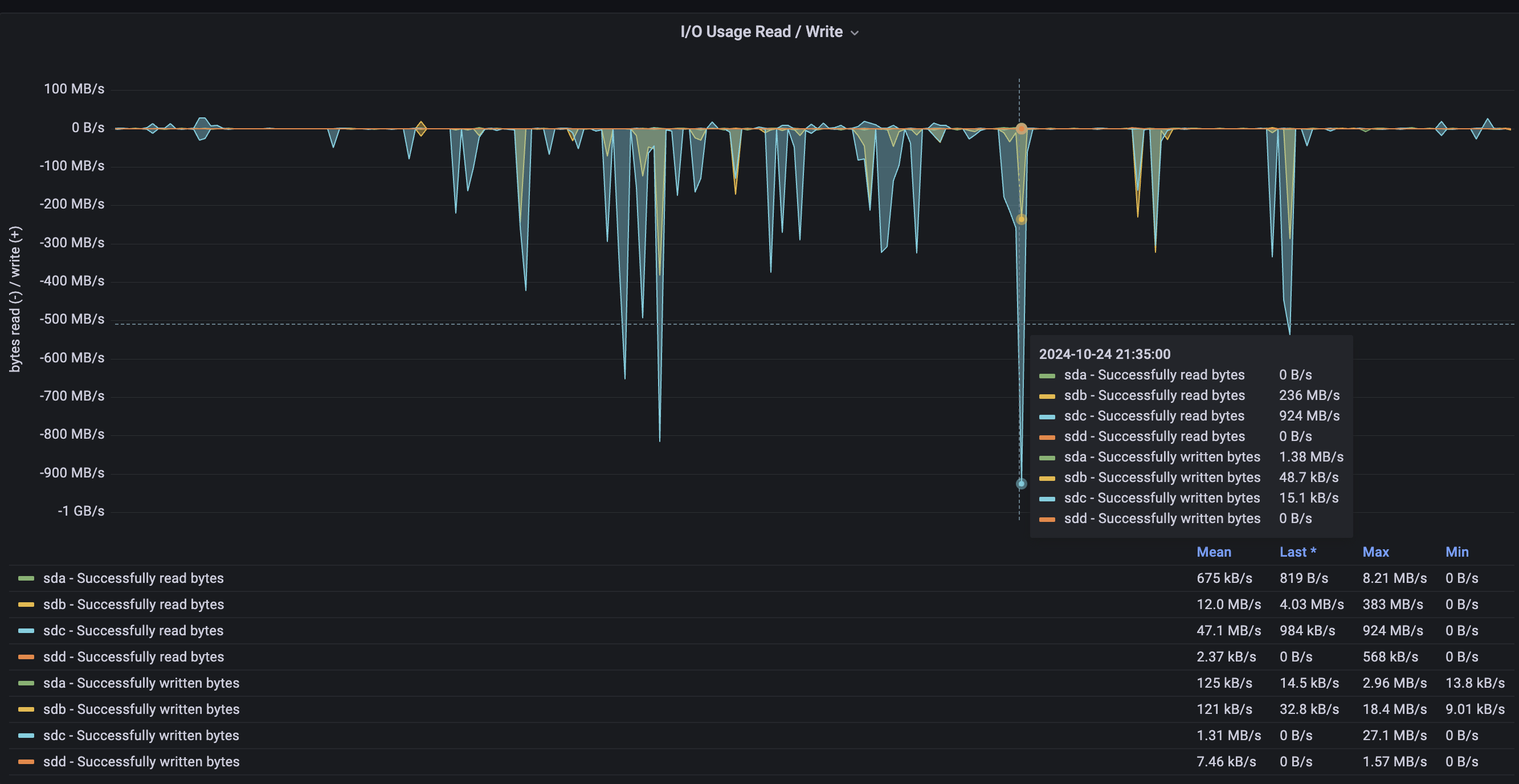Toggle sda - Successfully read bytes series
1519x784 pixels.
[133, 578]
